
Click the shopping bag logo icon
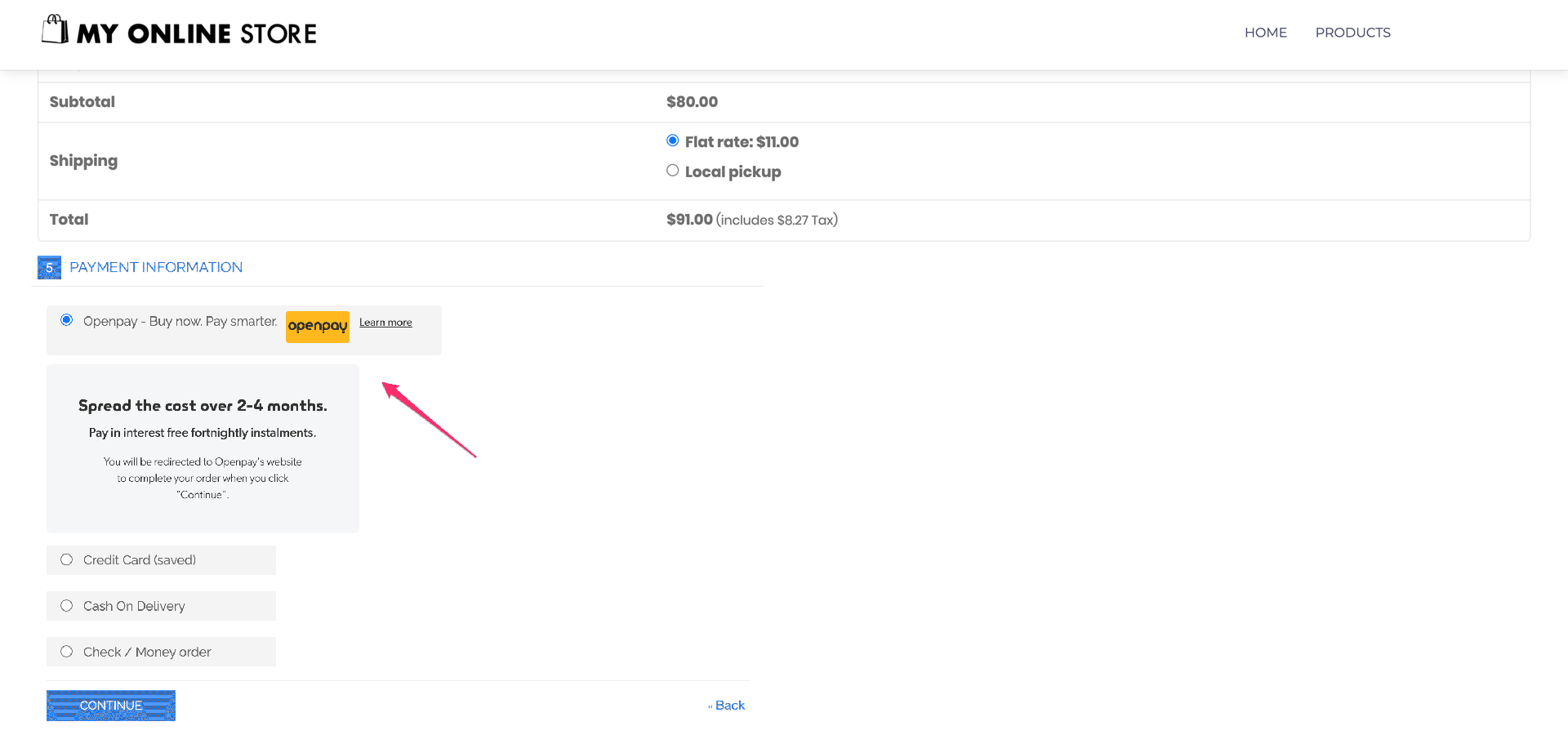[54, 29]
